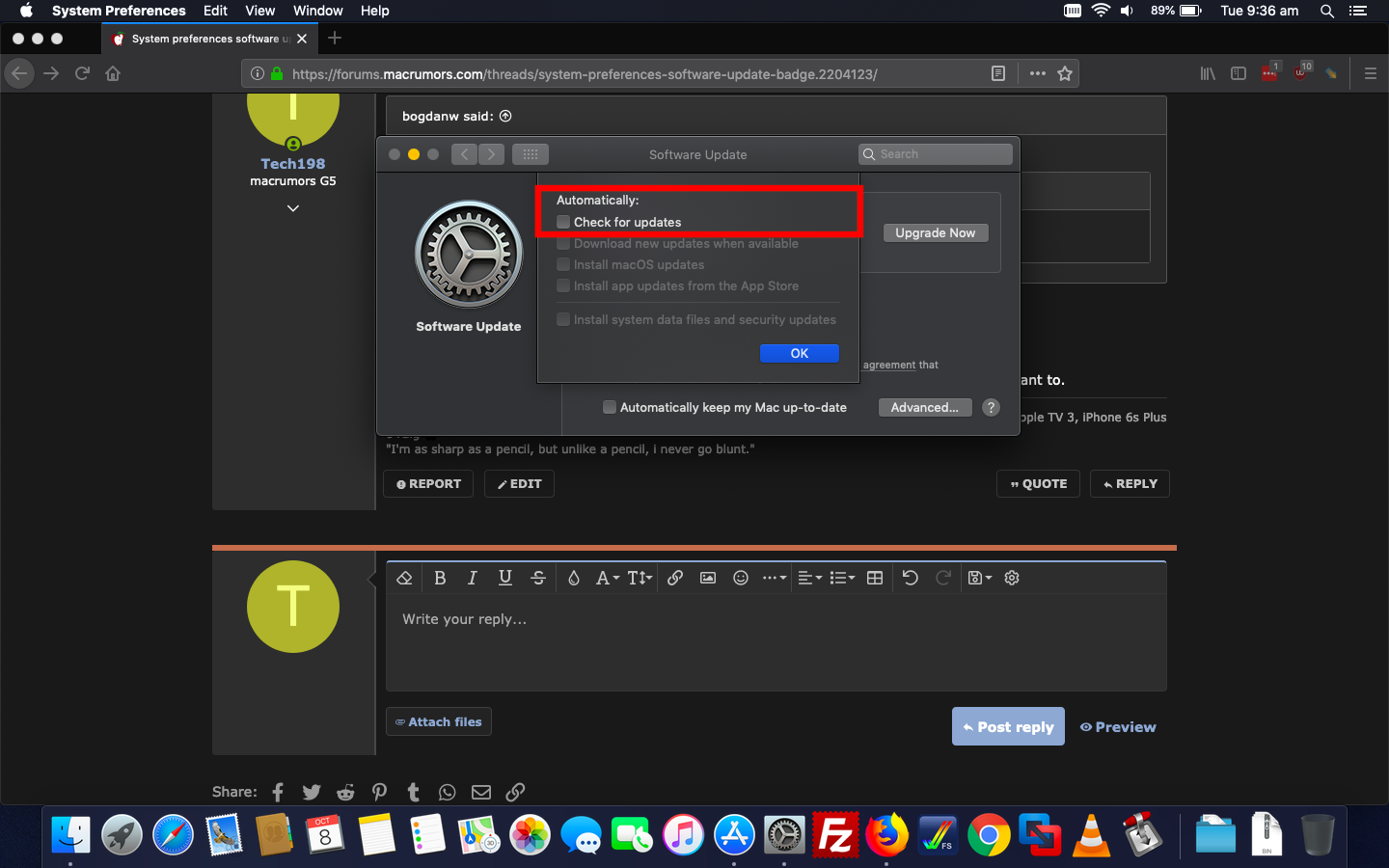Click in the 'Write your reply…' text area

tap(776, 641)
